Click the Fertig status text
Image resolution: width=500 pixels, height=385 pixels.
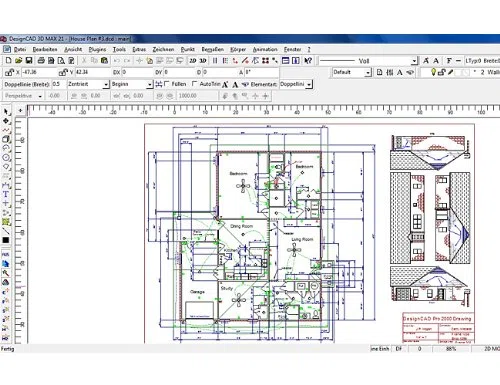point(7,349)
